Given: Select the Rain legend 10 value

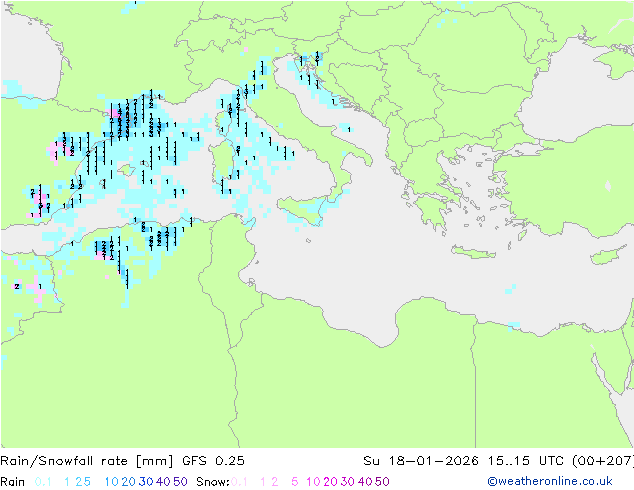Looking at the screenshot, I should click(111, 482).
